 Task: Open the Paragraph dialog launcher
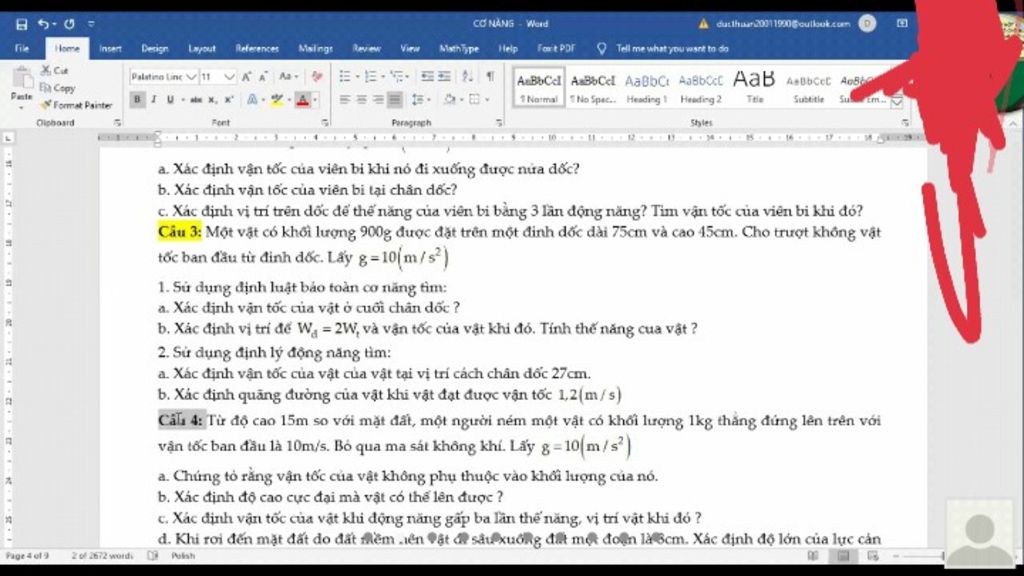[499, 123]
